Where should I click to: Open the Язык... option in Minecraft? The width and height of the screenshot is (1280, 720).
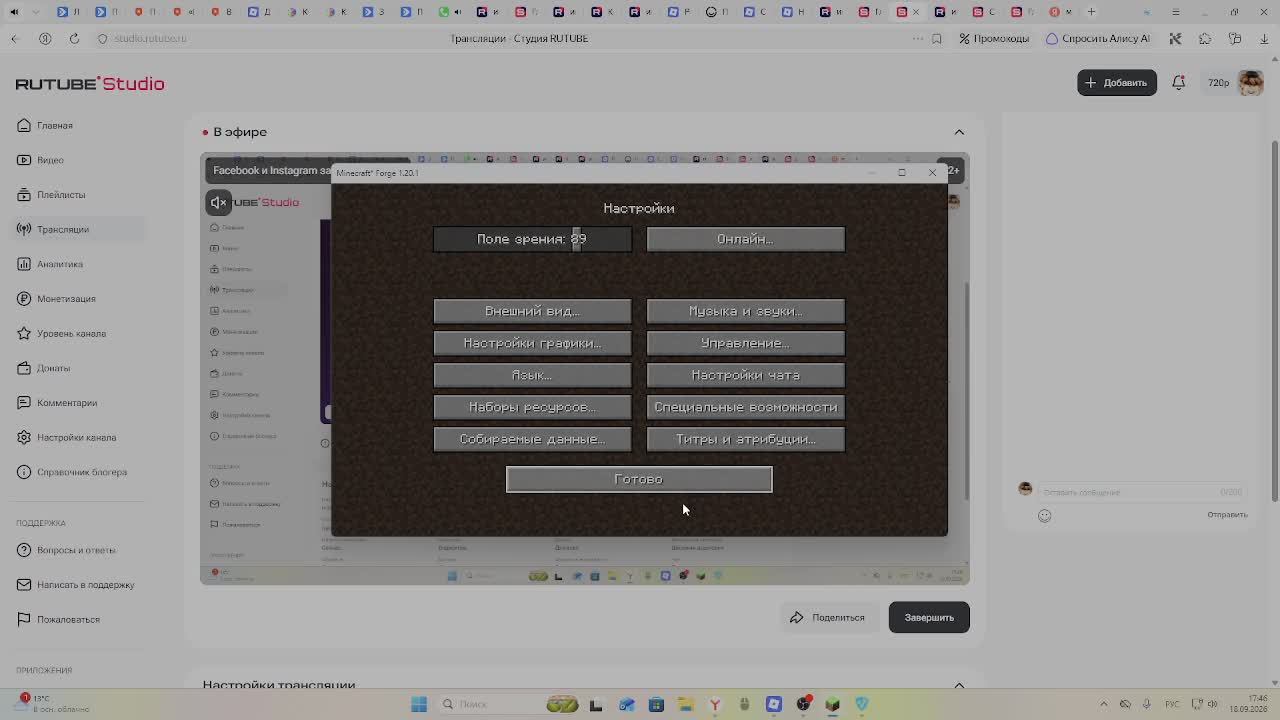click(532, 375)
